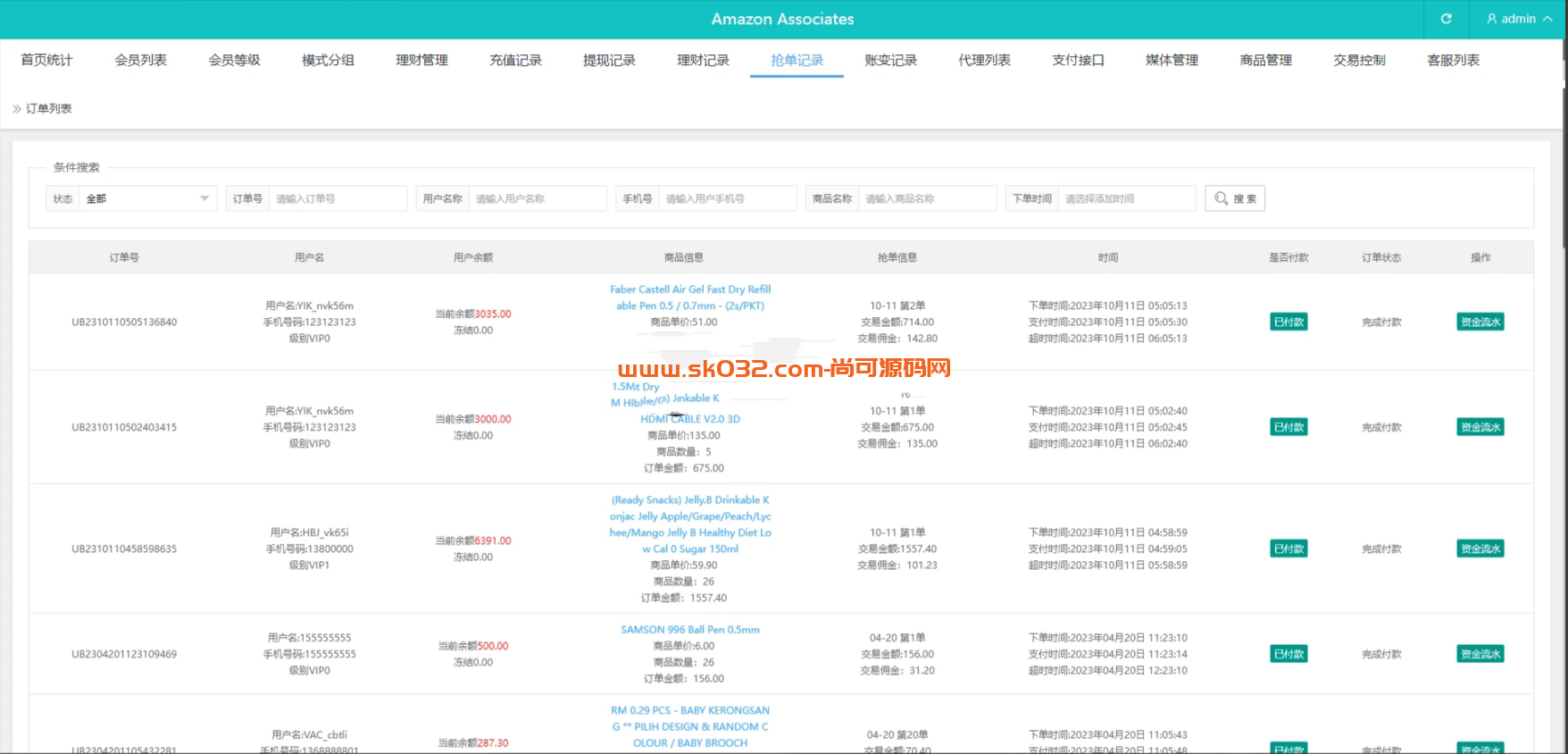Go to 代理列表 tab

pyautogui.click(x=984, y=60)
